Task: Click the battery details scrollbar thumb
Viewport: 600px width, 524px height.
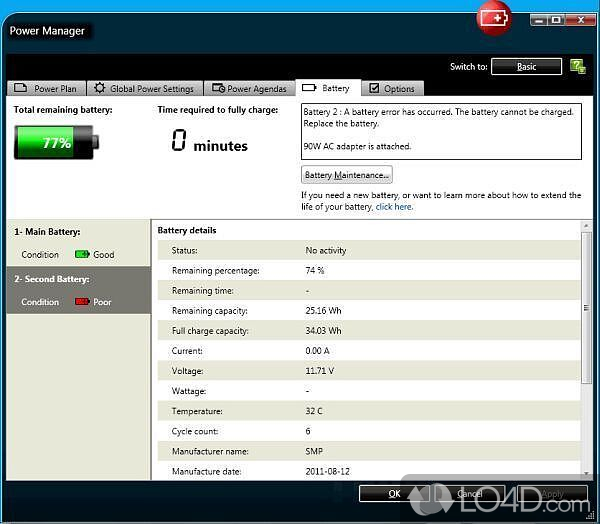Action: [586, 307]
